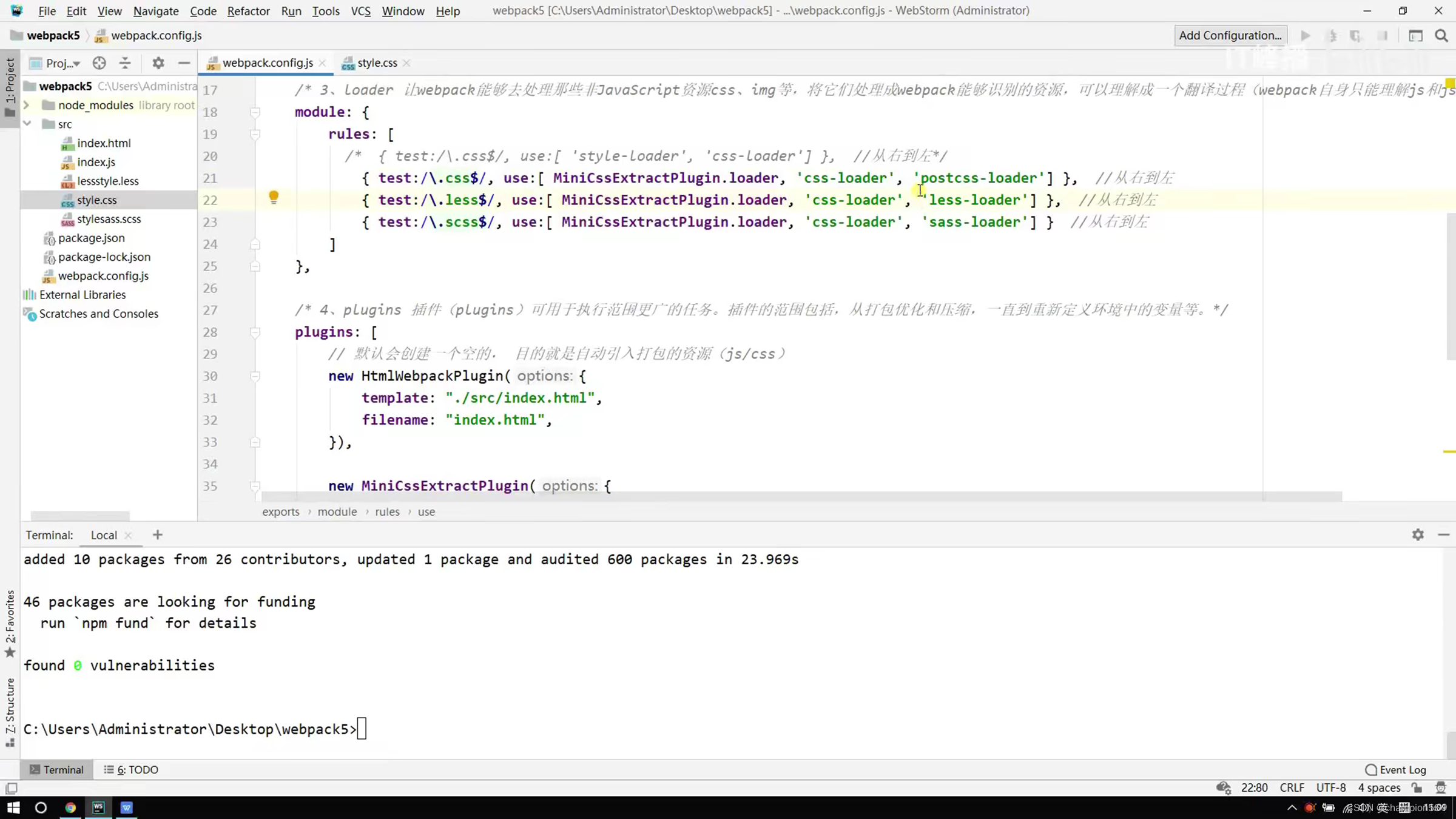The height and width of the screenshot is (819, 1456).
Task: Click Add Configuration button
Action: click(1230, 36)
